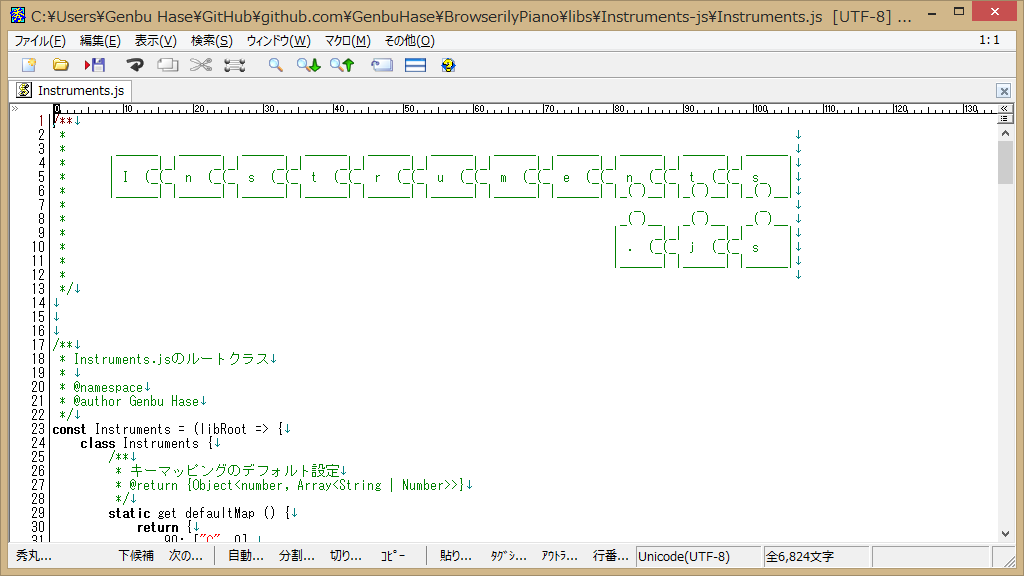Open the ファイル(F) menu
The height and width of the screenshot is (576, 1024).
tap(39, 41)
